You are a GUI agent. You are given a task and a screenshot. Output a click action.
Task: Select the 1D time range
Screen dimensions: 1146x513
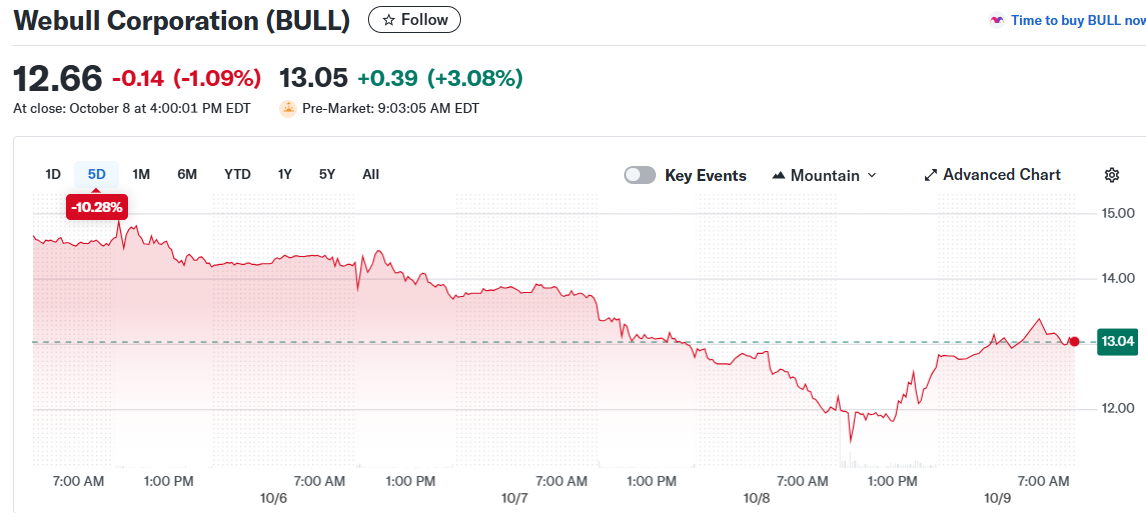[53, 174]
